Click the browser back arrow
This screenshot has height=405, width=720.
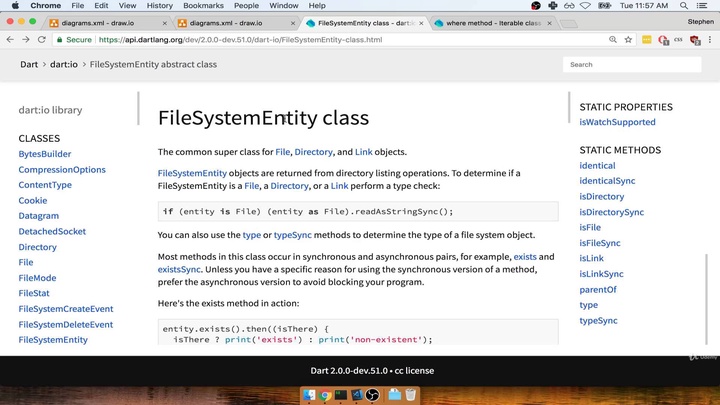10,40
